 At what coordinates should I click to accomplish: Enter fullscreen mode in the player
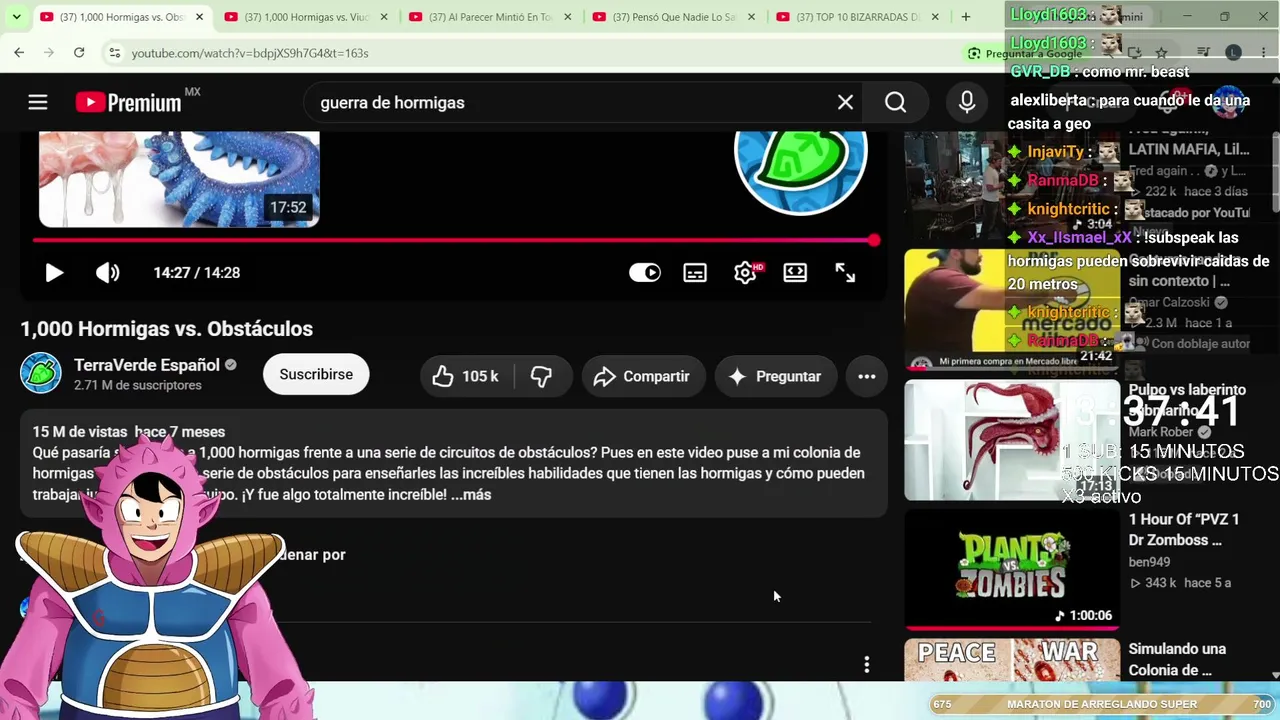(x=845, y=273)
